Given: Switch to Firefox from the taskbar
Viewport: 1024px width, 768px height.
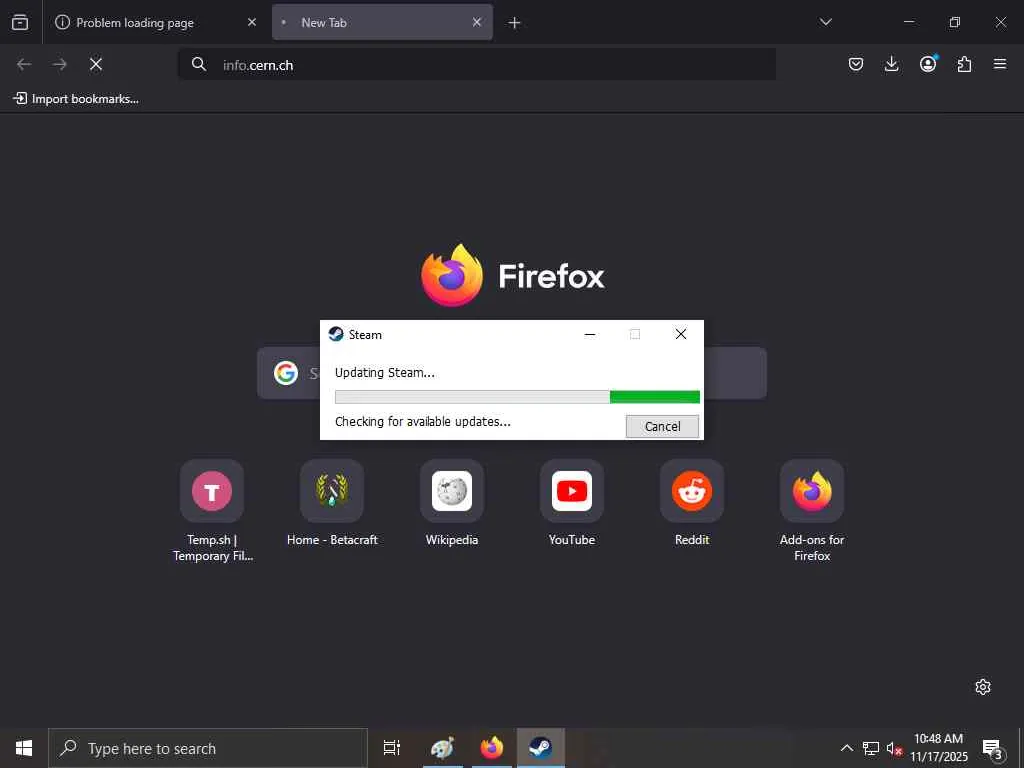Looking at the screenshot, I should (492, 748).
